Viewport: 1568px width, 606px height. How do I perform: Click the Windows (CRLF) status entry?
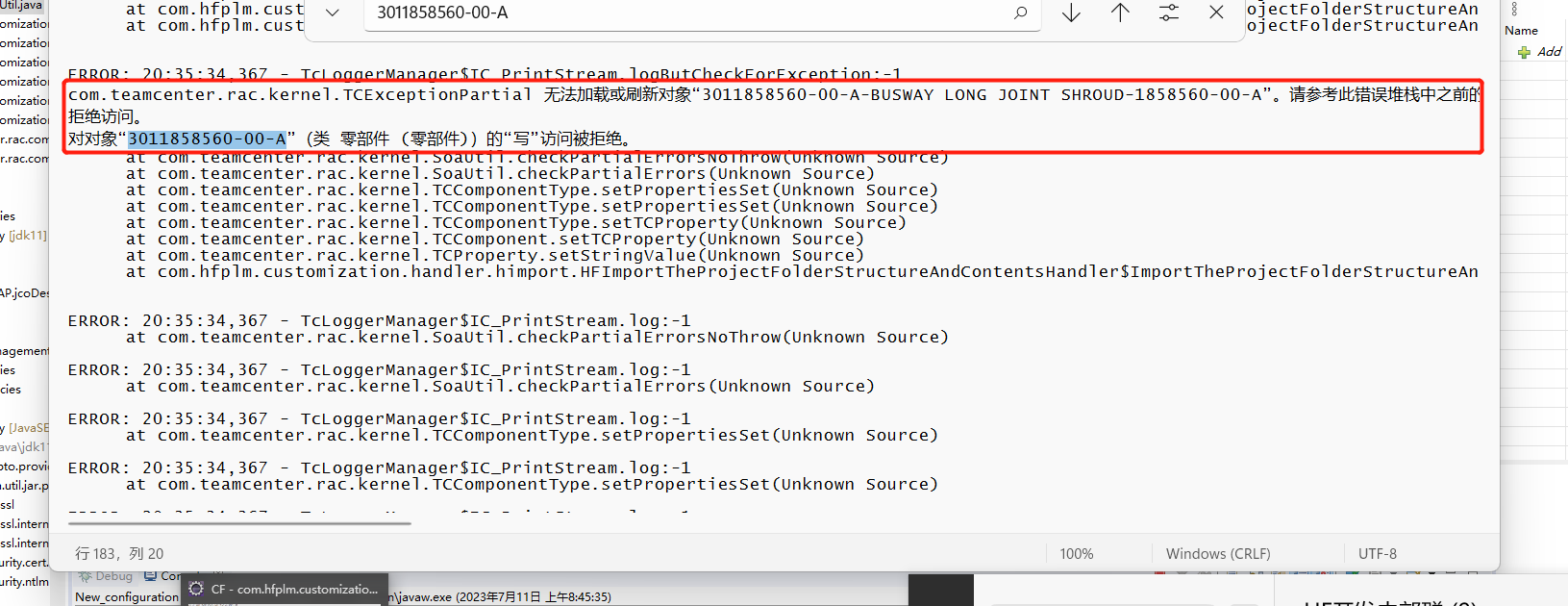click(1218, 554)
